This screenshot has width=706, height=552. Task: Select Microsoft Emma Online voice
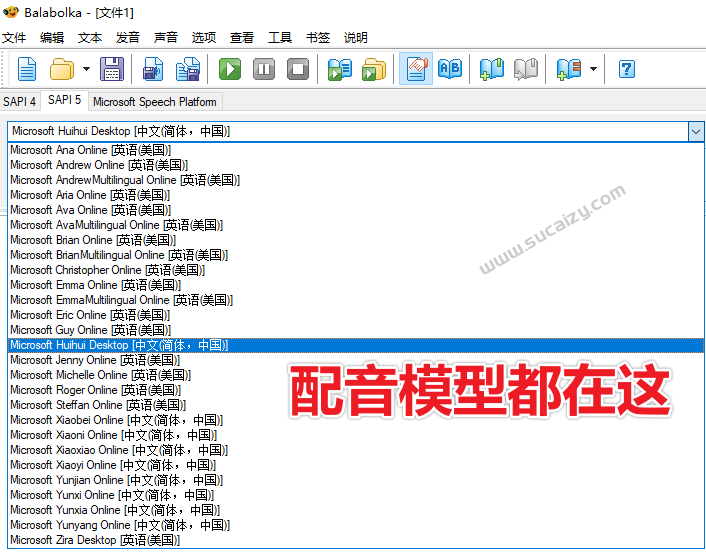[x=356, y=285]
